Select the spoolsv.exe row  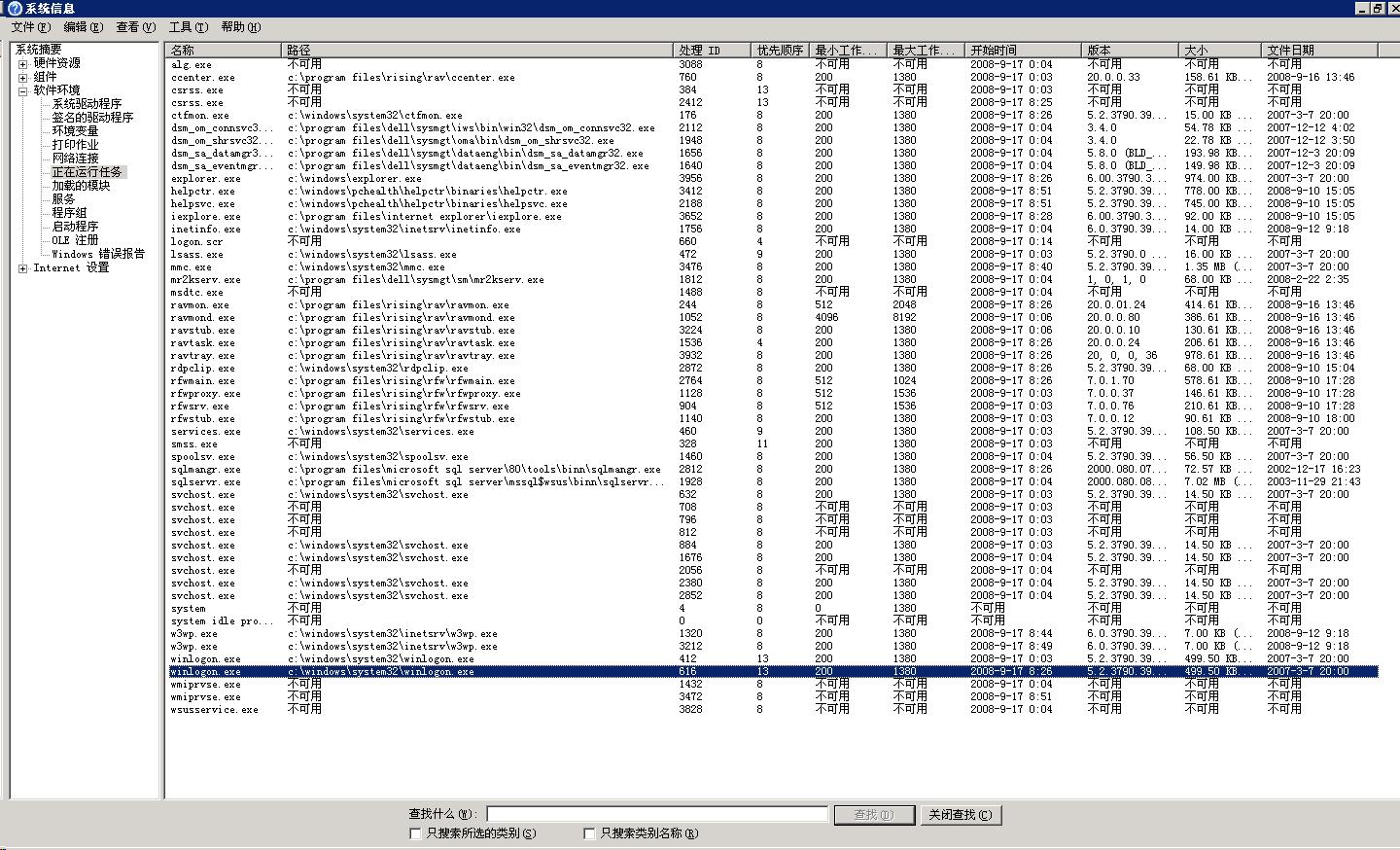773,457
